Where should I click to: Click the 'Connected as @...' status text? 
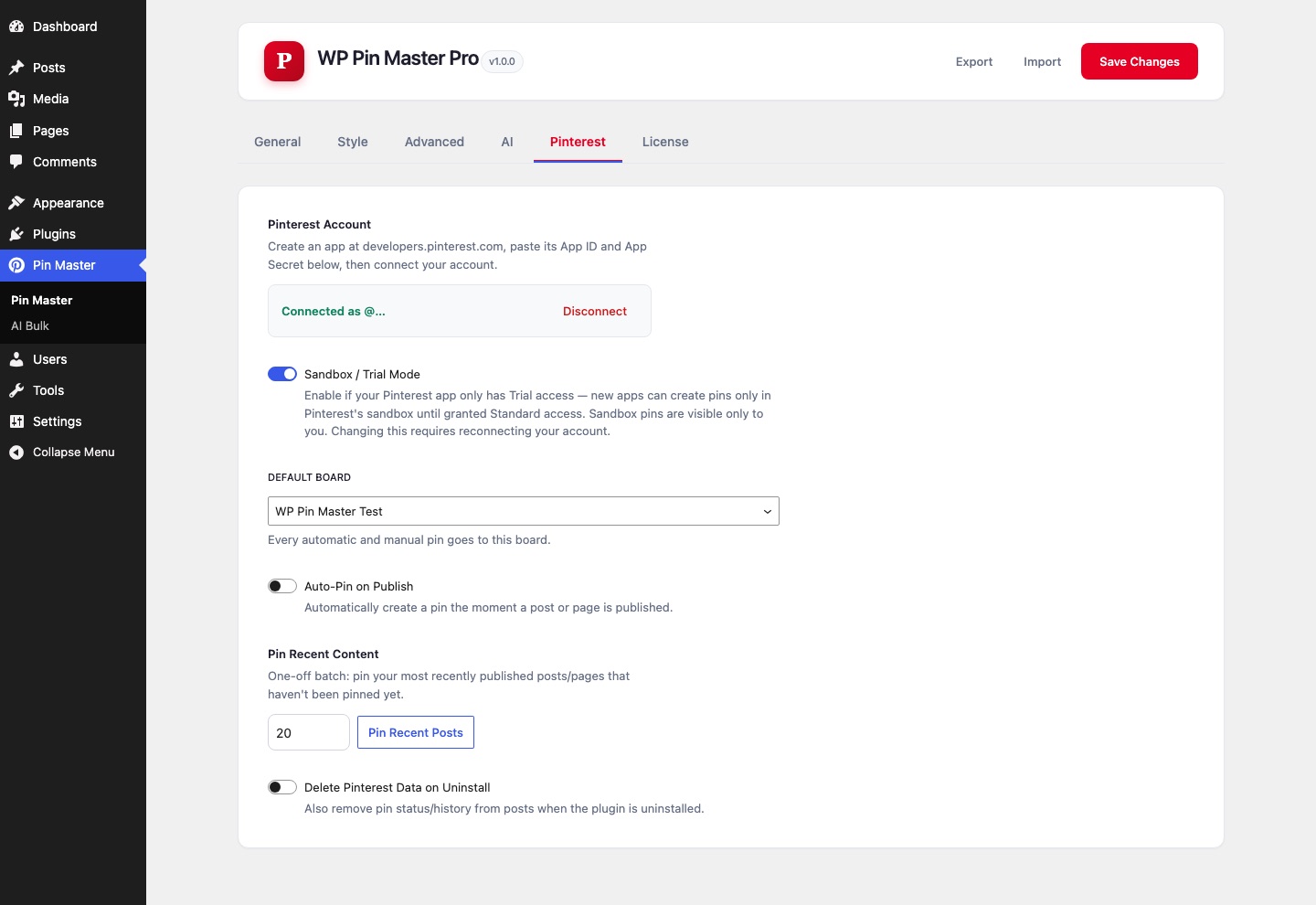click(x=334, y=311)
